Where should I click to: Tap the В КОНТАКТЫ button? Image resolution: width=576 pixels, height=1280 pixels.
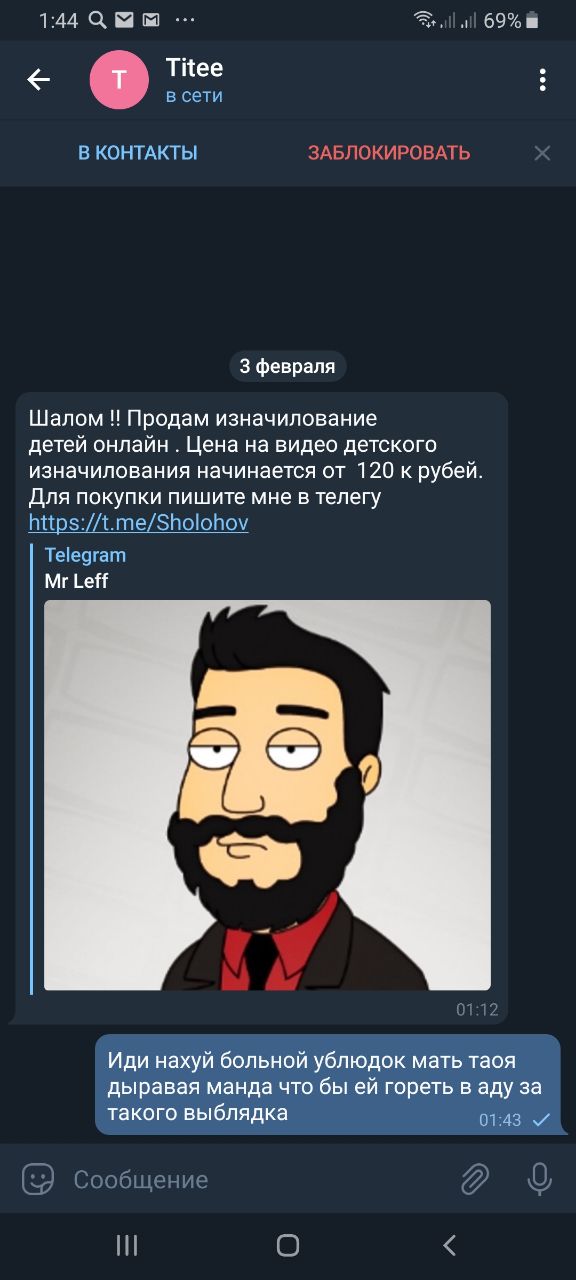coord(138,153)
